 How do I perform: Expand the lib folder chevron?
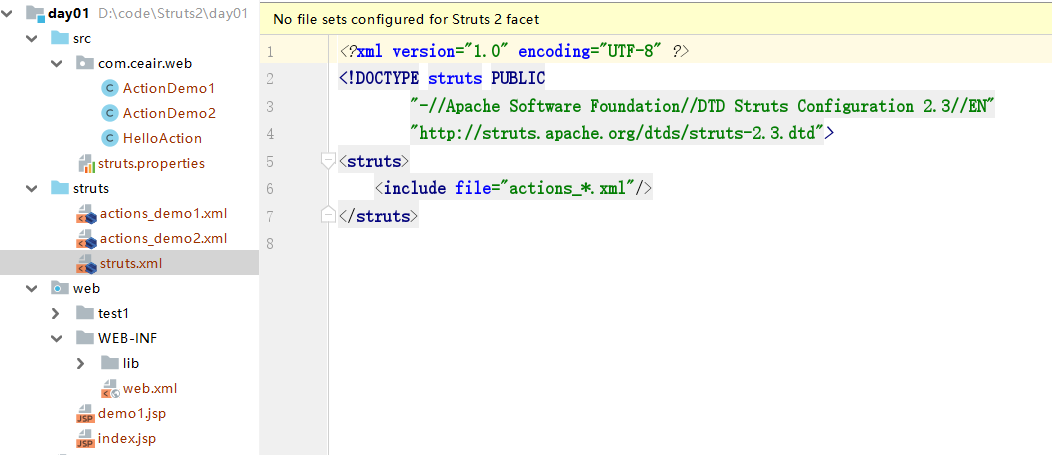click(81, 363)
